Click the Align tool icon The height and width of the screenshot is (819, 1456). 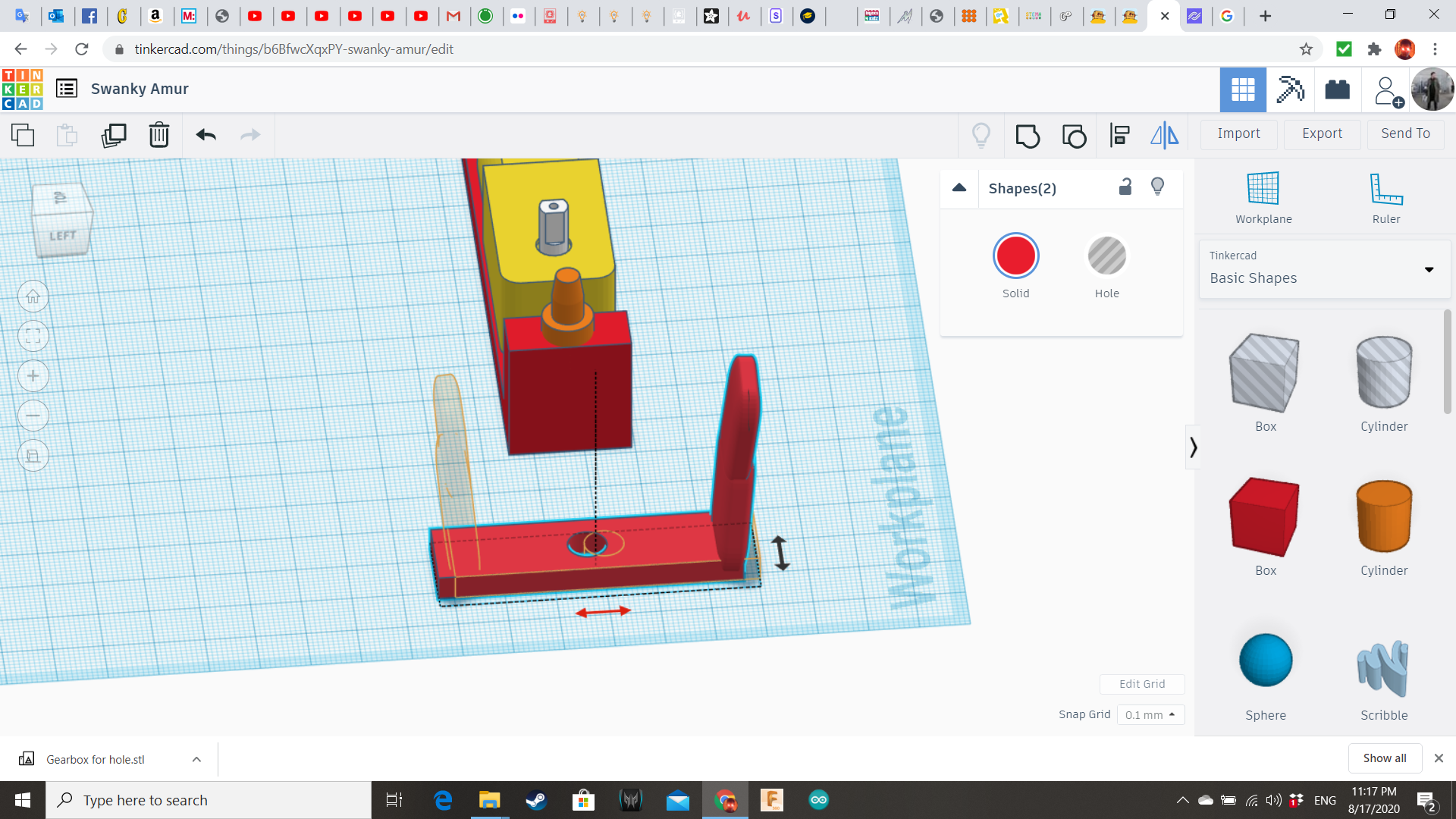pyautogui.click(x=1119, y=136)
